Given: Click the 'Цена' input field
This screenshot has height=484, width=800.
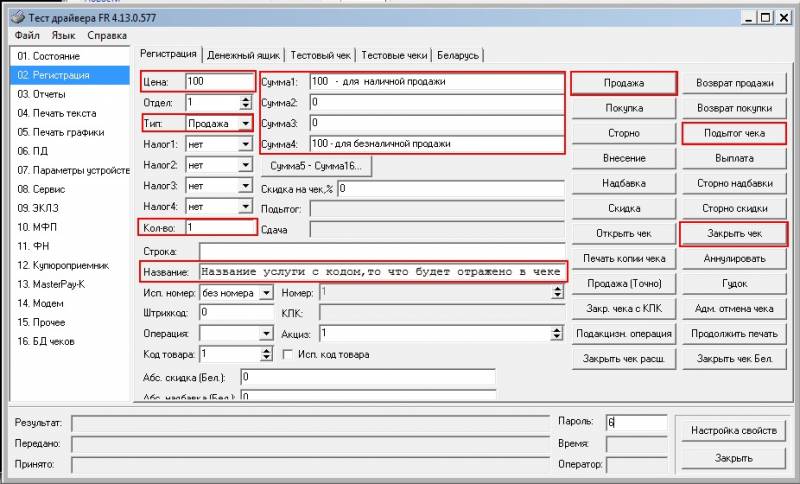Looking at the screenshot, I should 220,82.
